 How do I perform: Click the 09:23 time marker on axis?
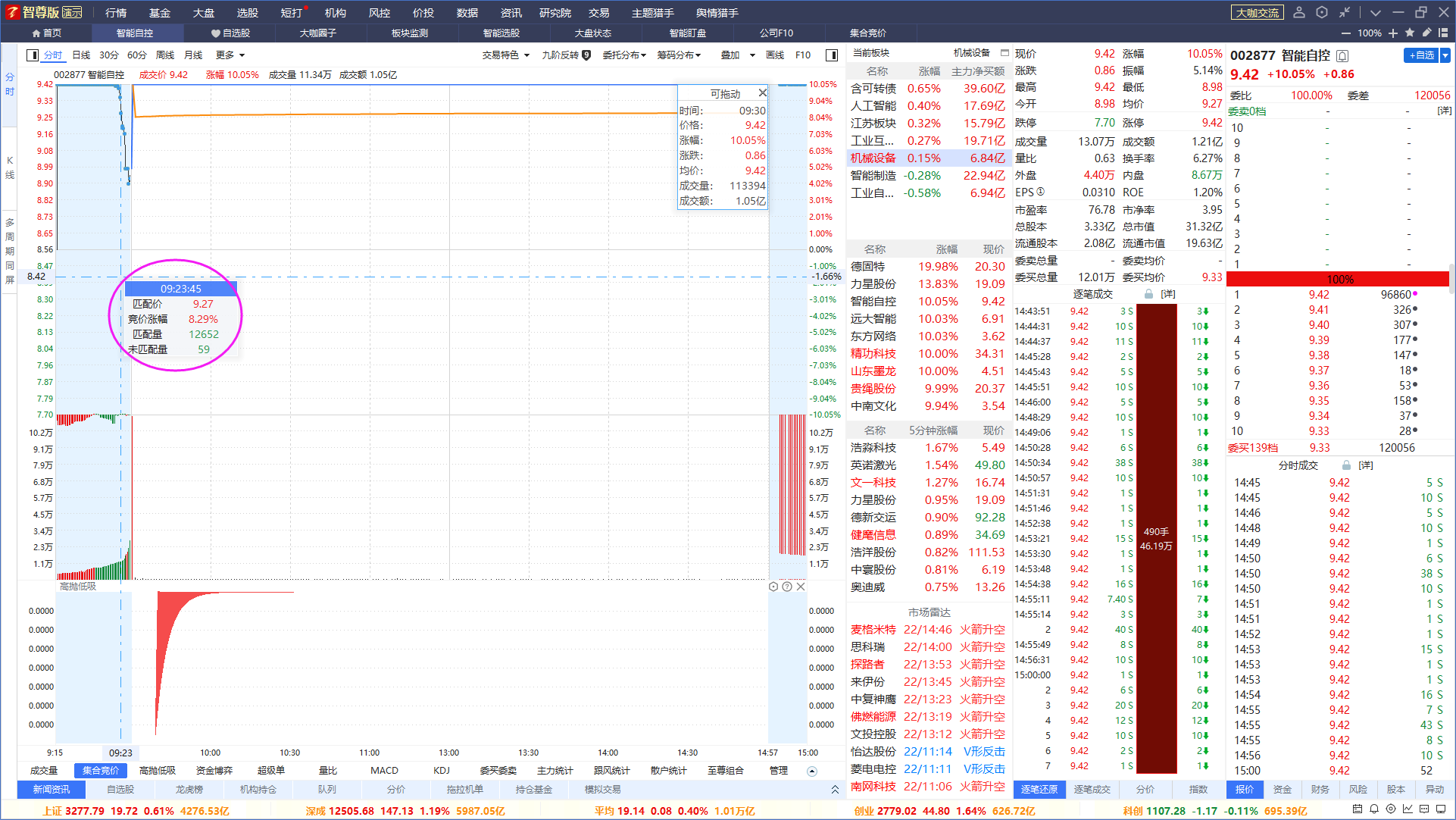click(x=120, y=753)
